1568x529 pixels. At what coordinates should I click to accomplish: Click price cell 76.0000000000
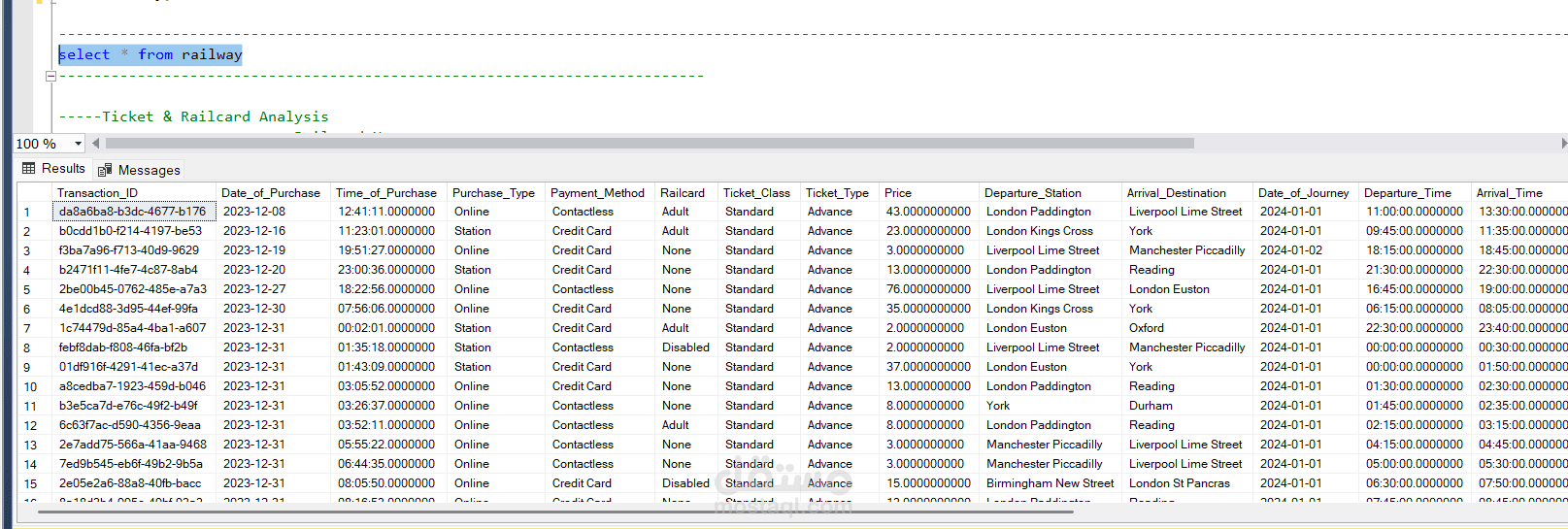coord(928,289)
